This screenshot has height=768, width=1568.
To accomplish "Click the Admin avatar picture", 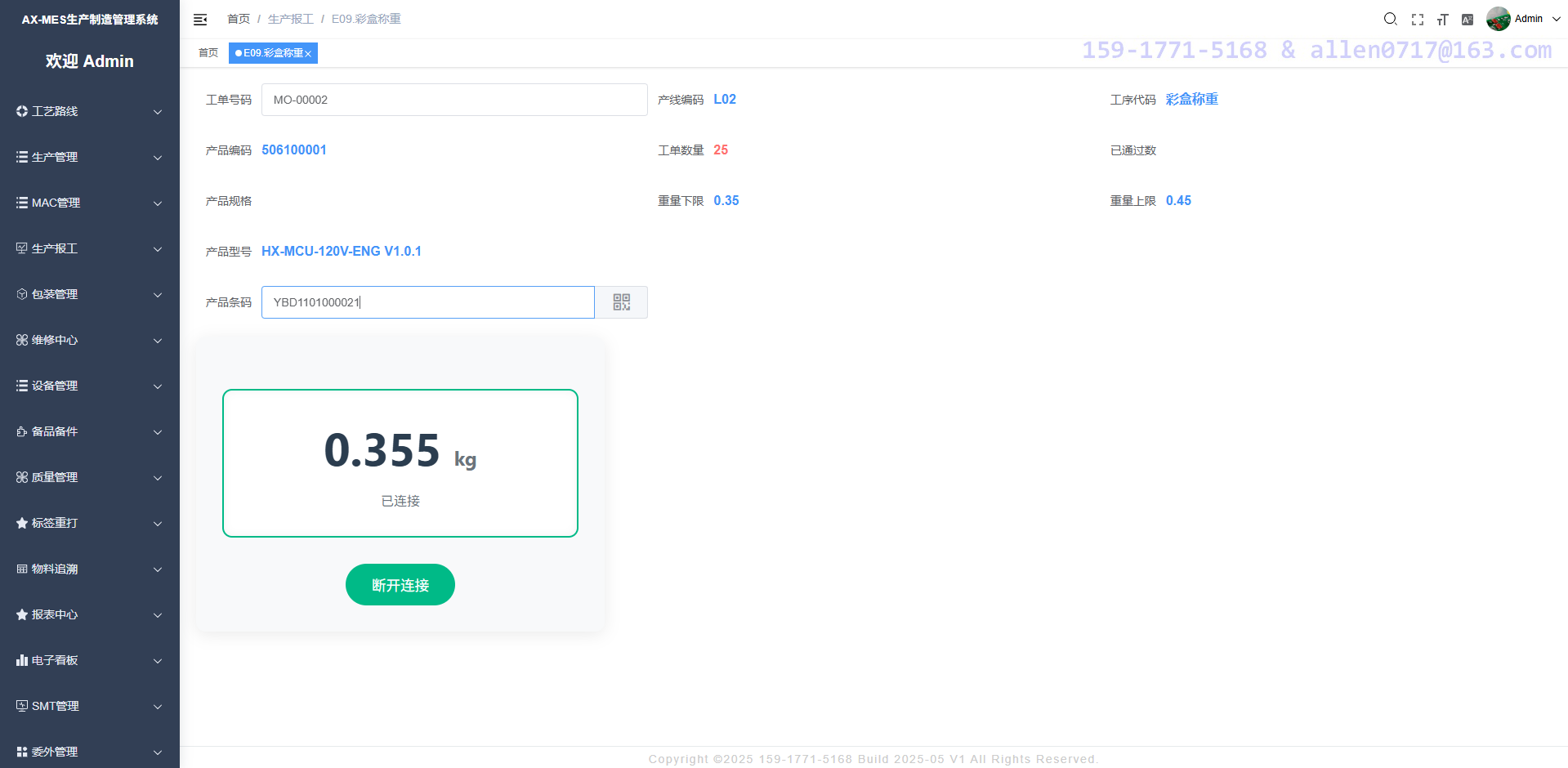I will click(x=1498, y=19).
